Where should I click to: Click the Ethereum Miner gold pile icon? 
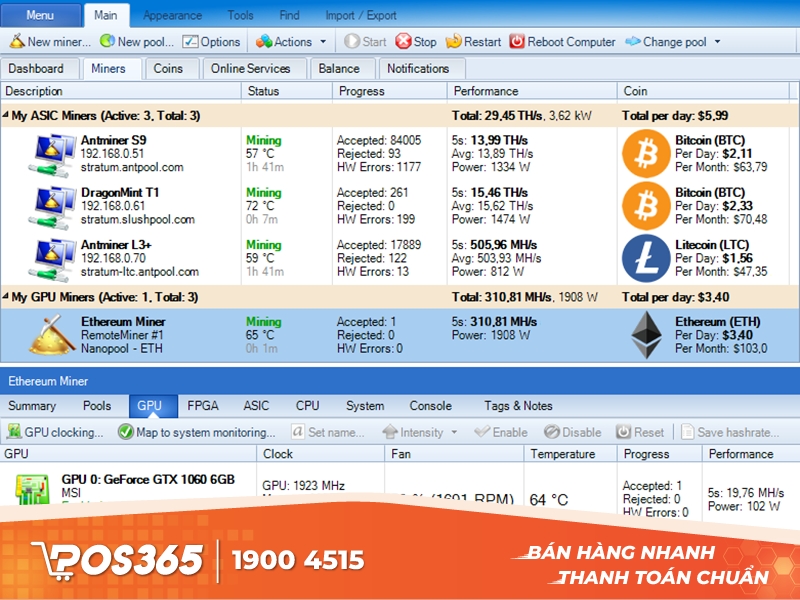[52, 335]
